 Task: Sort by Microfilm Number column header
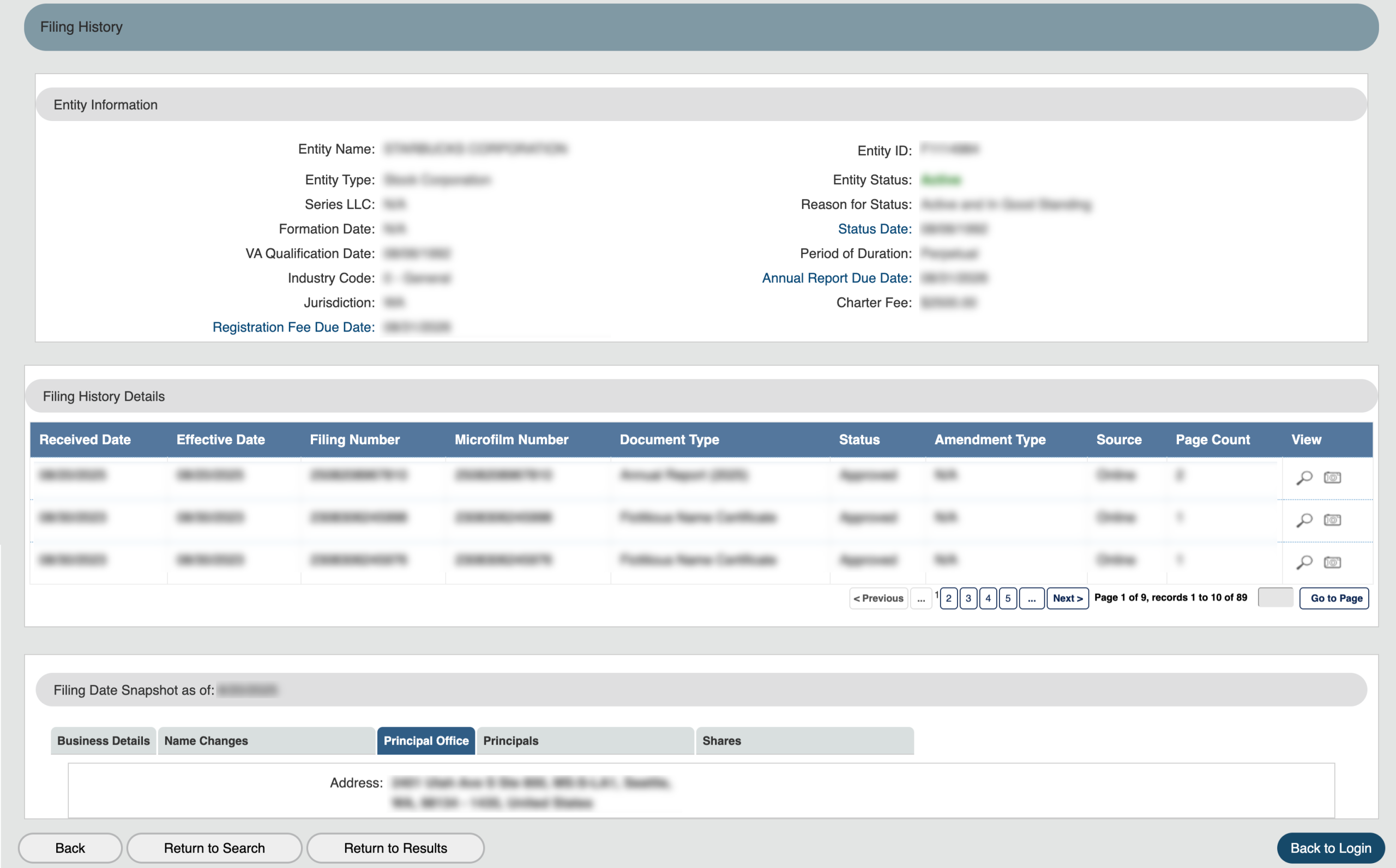point(512,440)
